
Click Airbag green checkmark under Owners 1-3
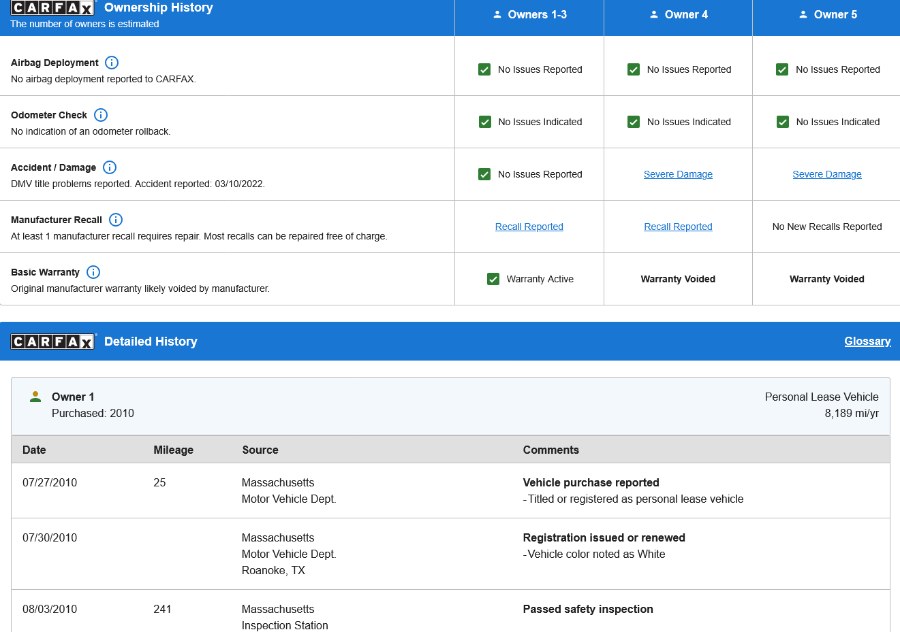[x=484, y=69]
